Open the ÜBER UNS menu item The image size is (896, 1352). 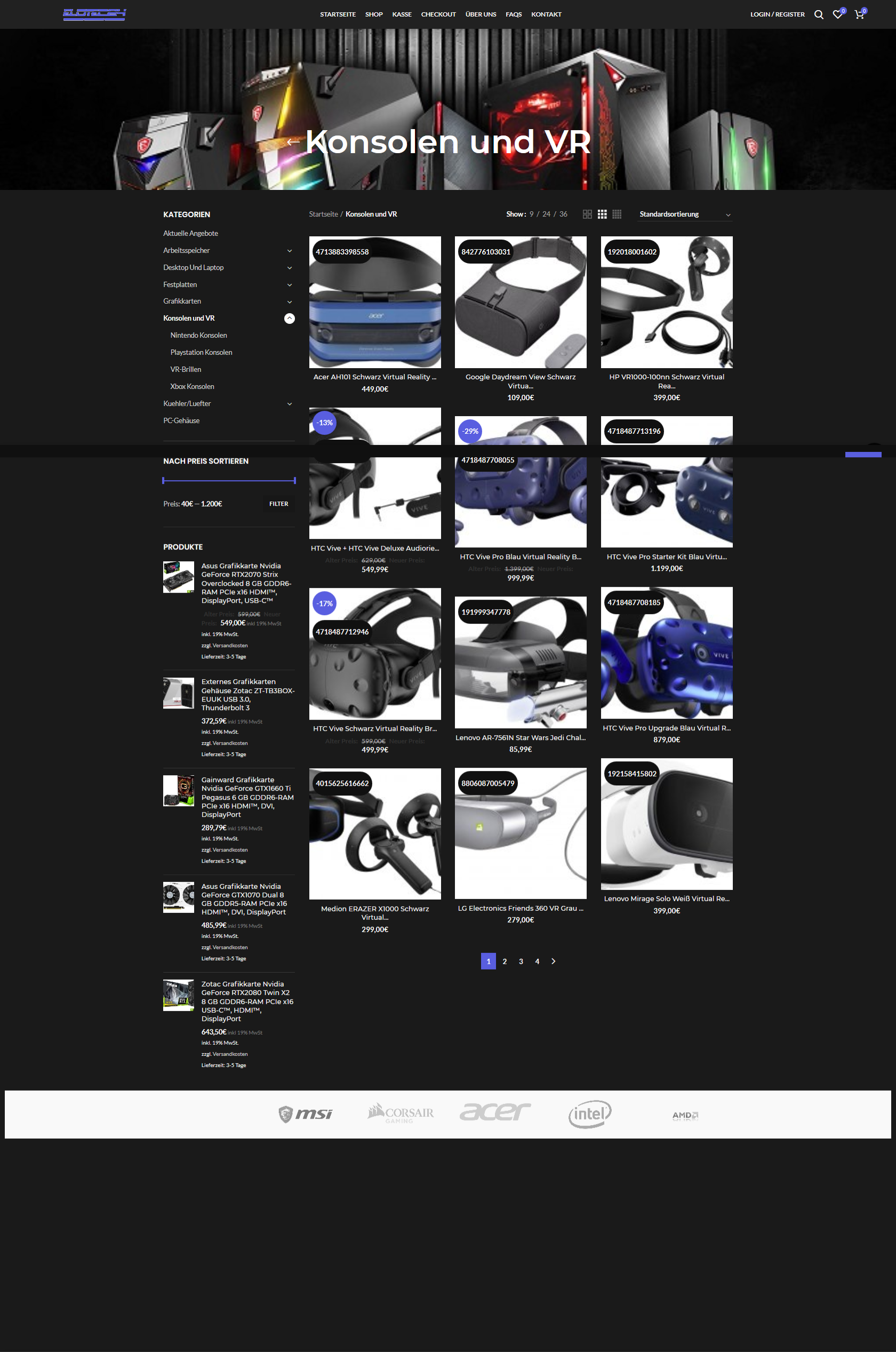tap(481, 14)
